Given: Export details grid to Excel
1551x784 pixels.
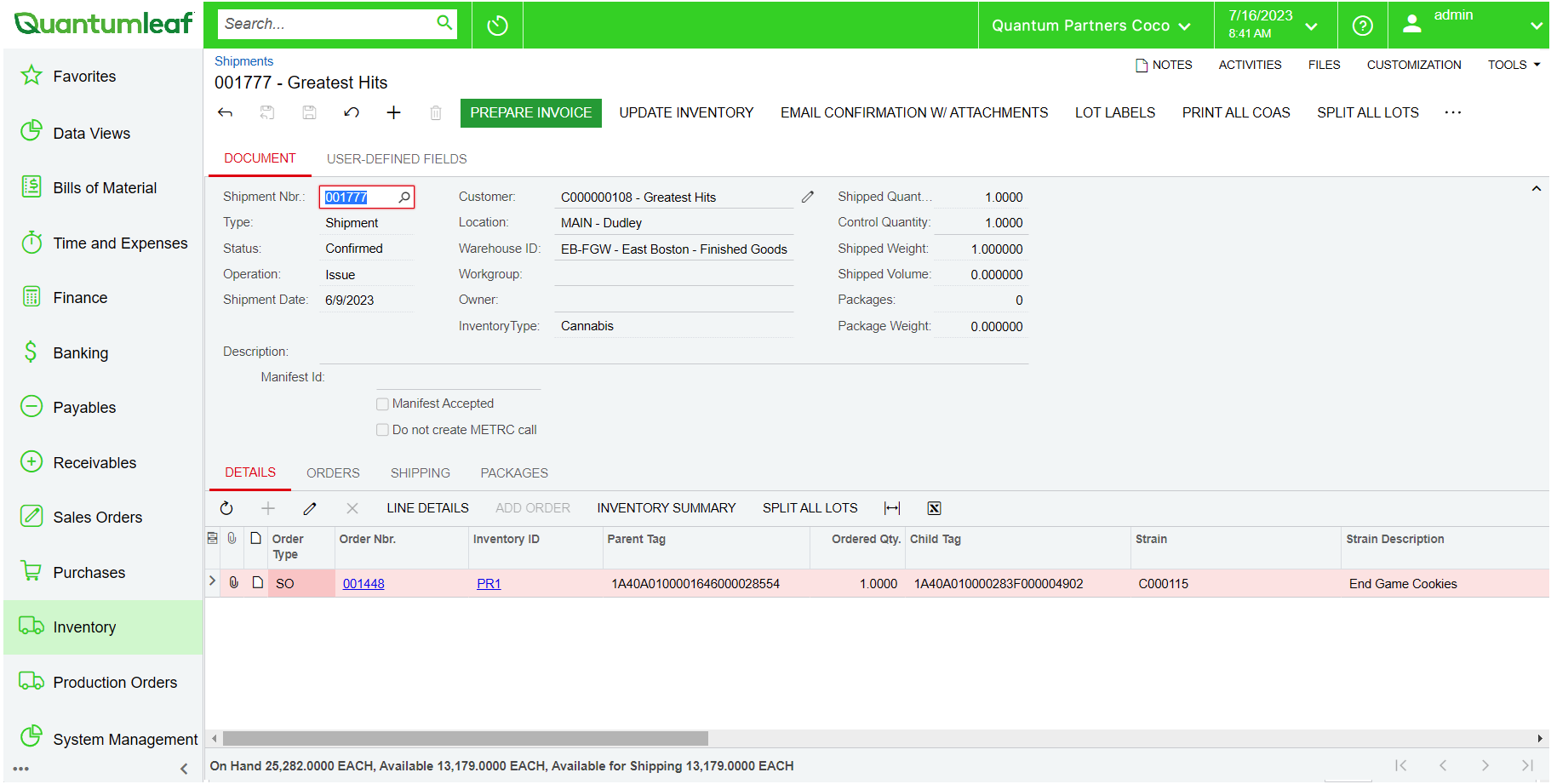Looking at the screenshot, I should tap(934, 508).
